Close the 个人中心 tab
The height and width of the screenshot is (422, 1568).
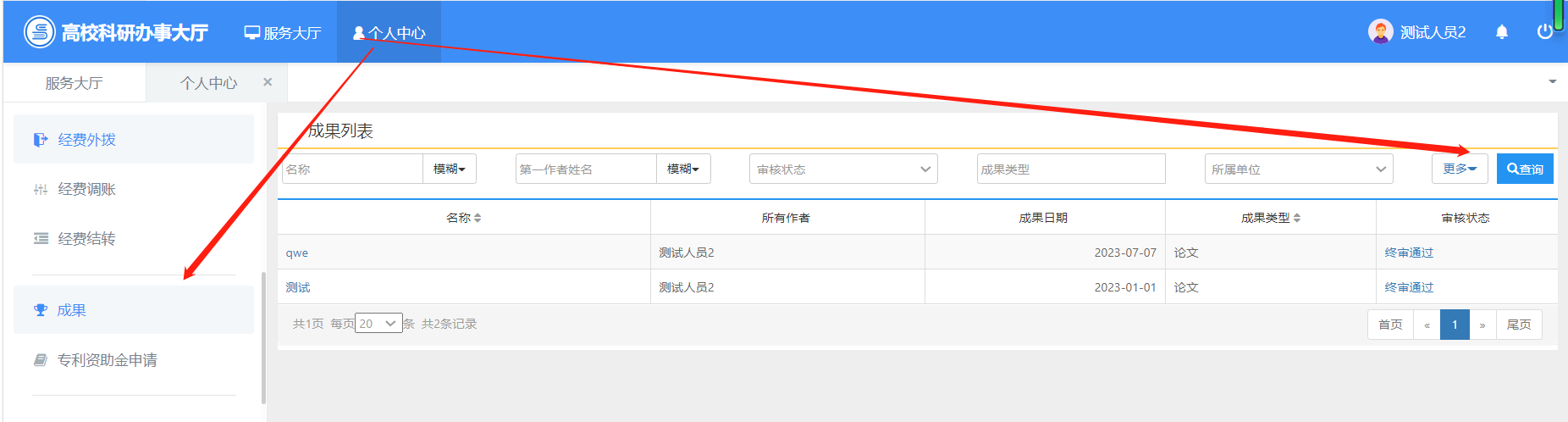tap(268, 82)
